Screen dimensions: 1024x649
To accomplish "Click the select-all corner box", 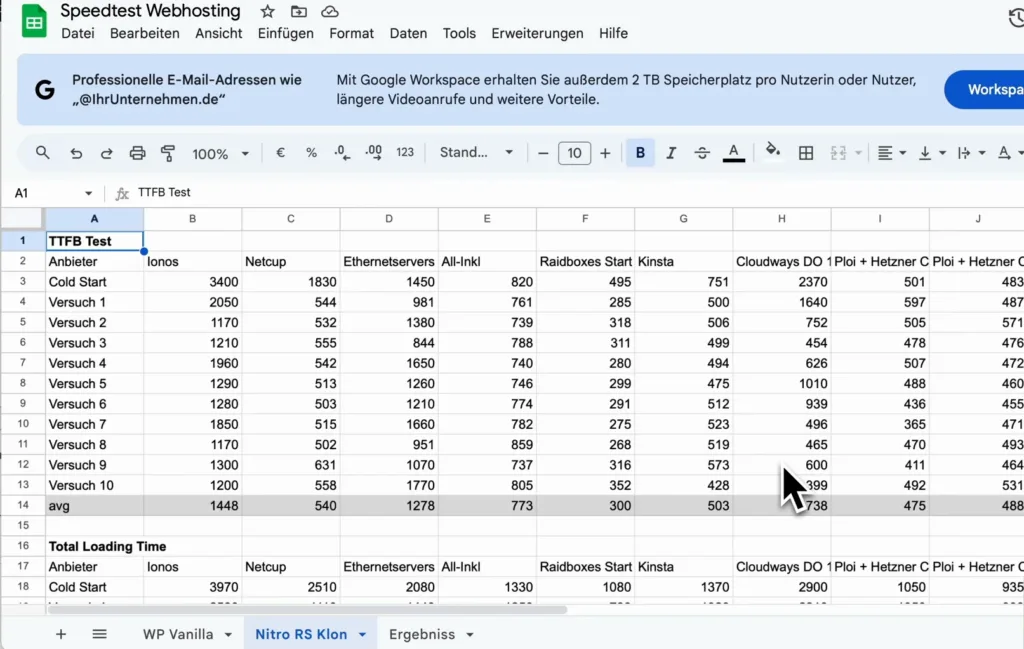I will point(23,219).
